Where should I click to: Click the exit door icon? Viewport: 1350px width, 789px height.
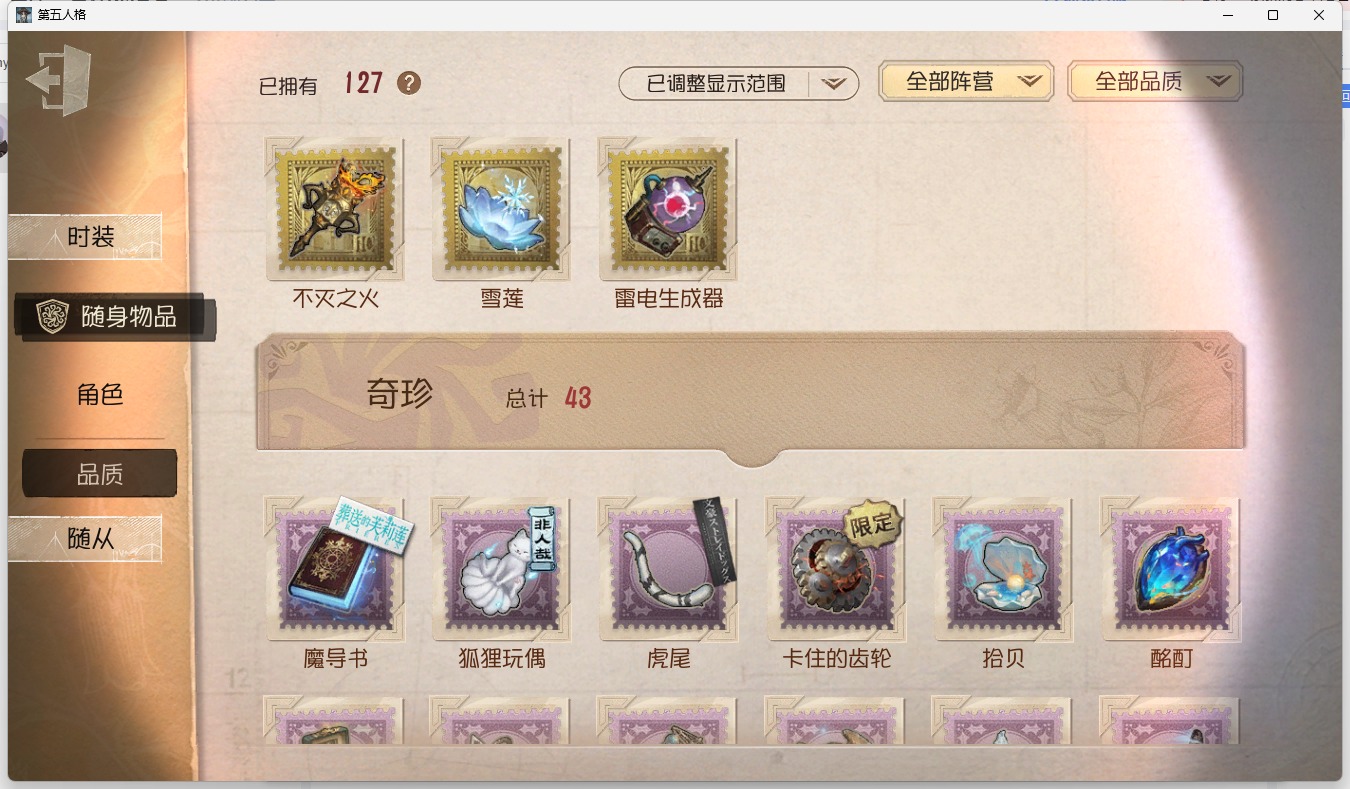59,80
